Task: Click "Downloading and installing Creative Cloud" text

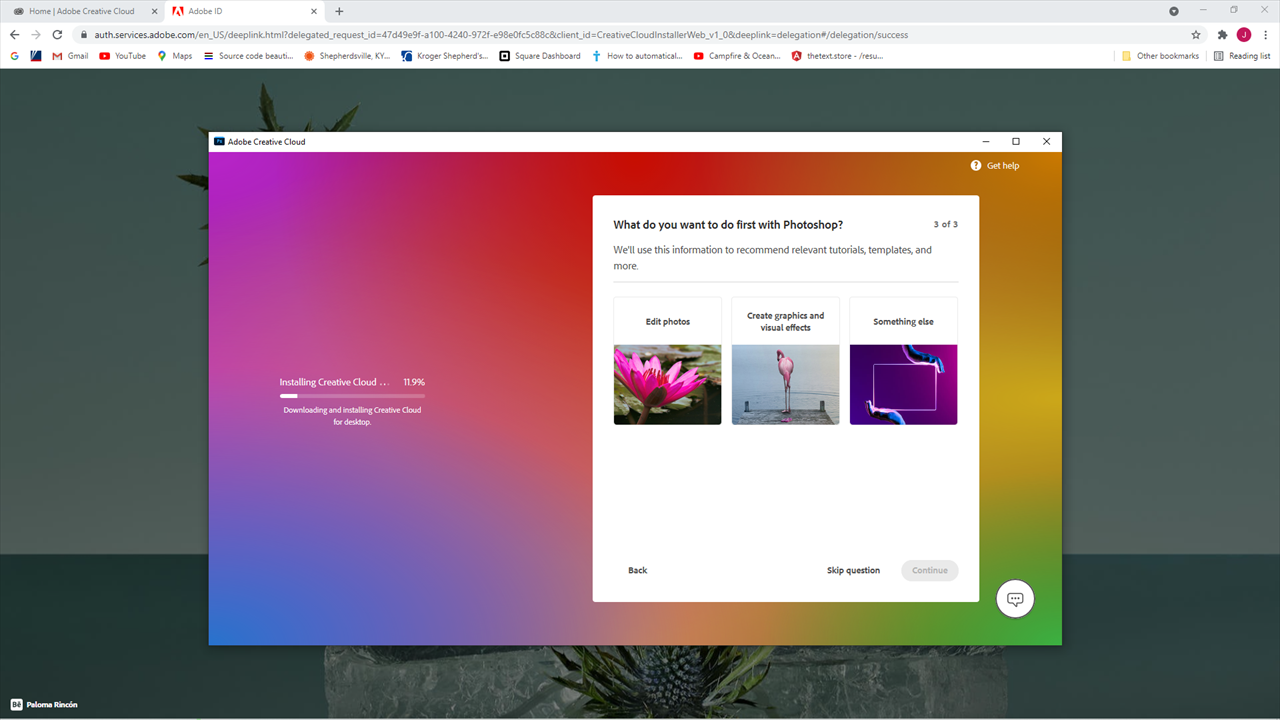Action: point(352,416)
